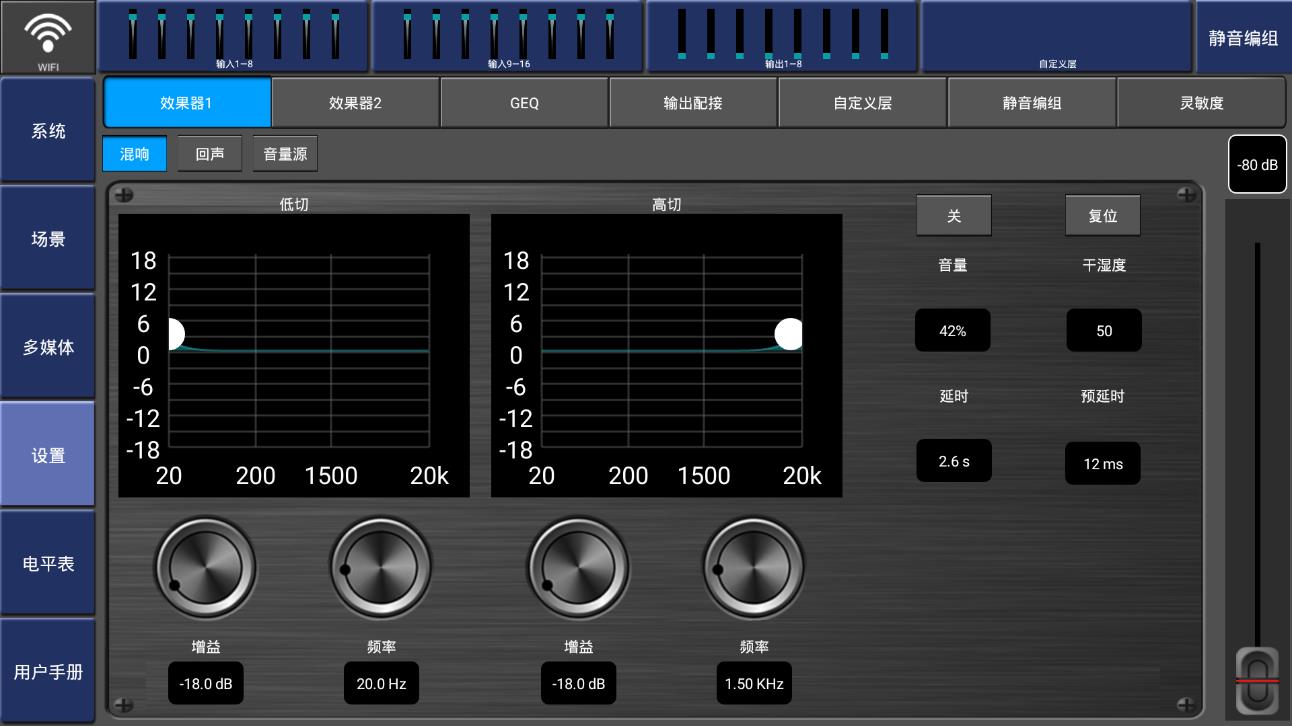Select the 回声 effect sub-tab
Image resolution: width=1292 pixels, height=726 pixels.
pos(210,154)
